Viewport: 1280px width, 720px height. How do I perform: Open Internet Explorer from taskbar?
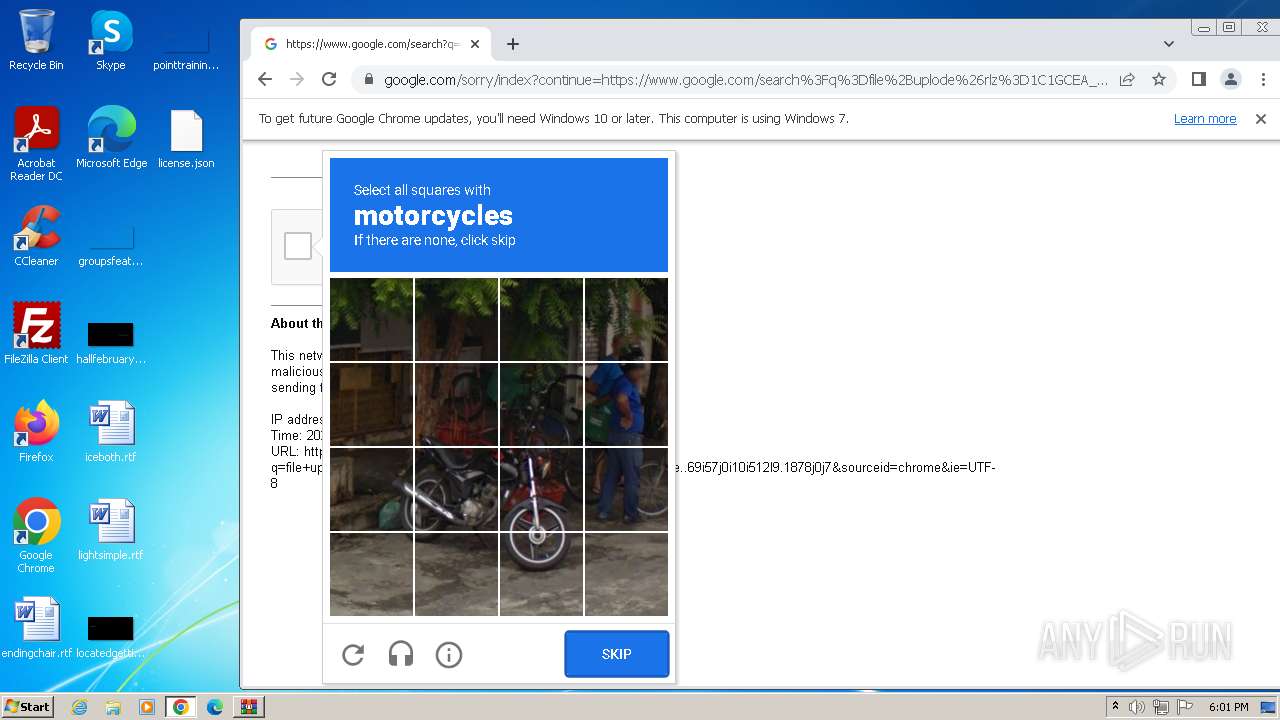tap(80, 707)
